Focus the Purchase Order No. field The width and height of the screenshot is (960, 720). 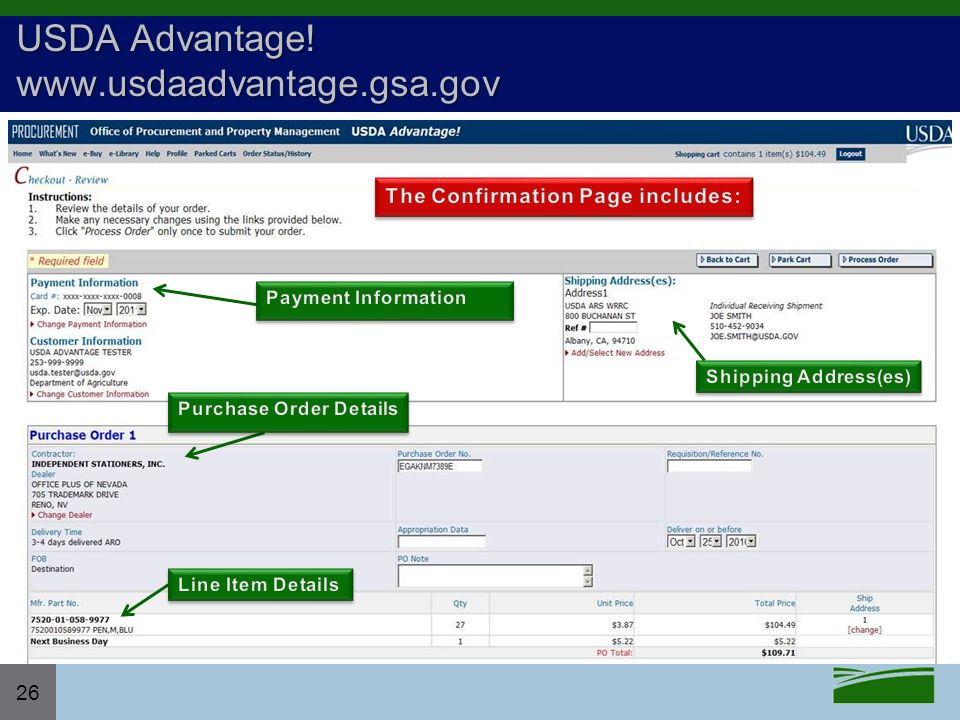[x=440, y=466]
